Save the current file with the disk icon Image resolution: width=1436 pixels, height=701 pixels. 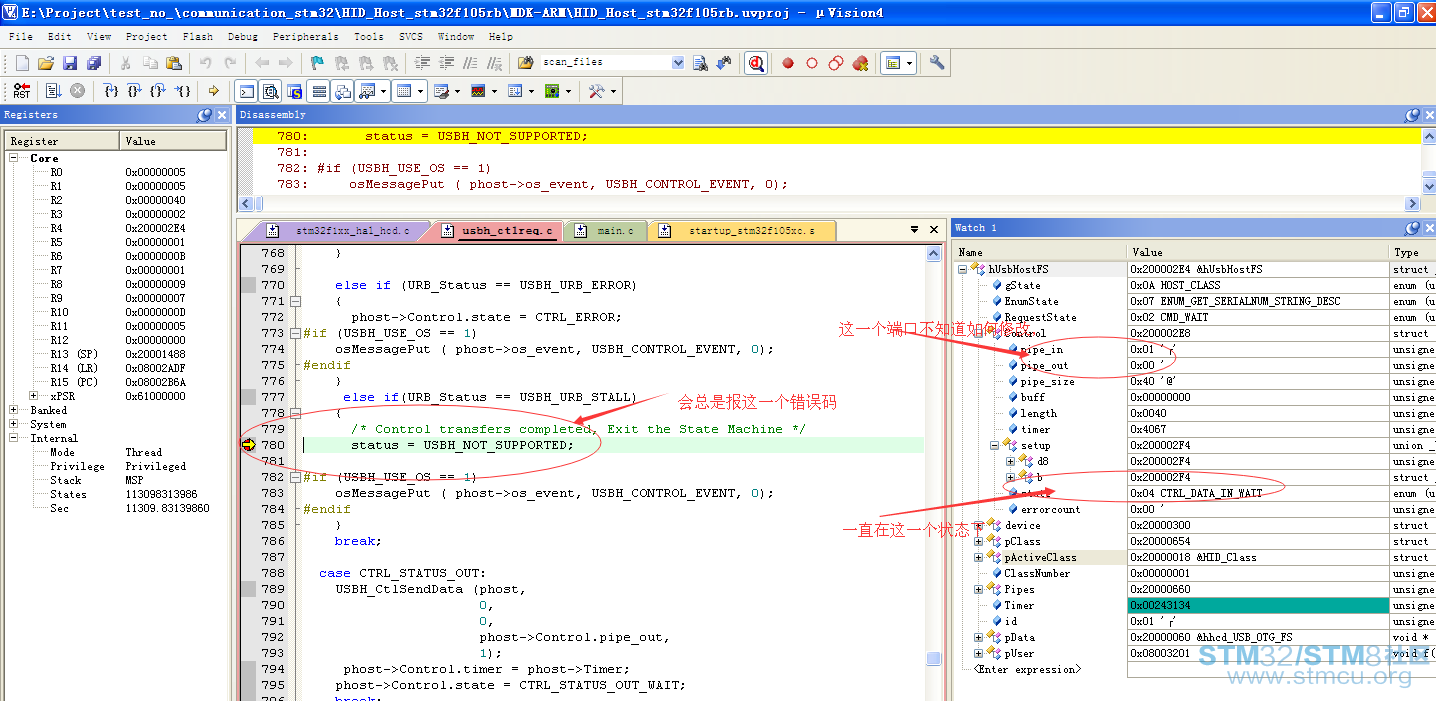tap(70, 63)
